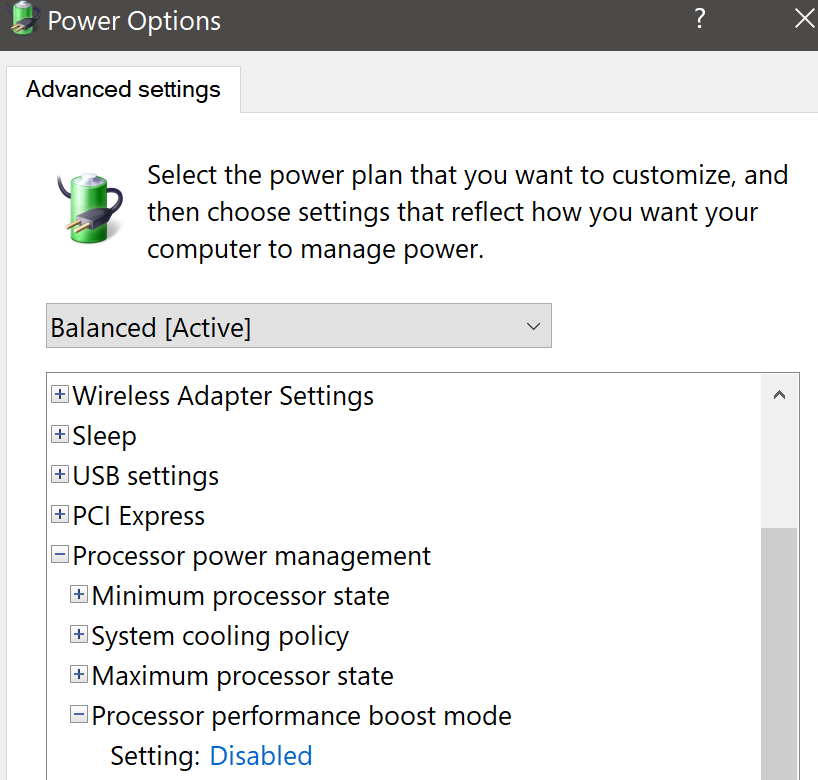Click the "Setting:" label text

pyautogui.click(x=155, y=755)
